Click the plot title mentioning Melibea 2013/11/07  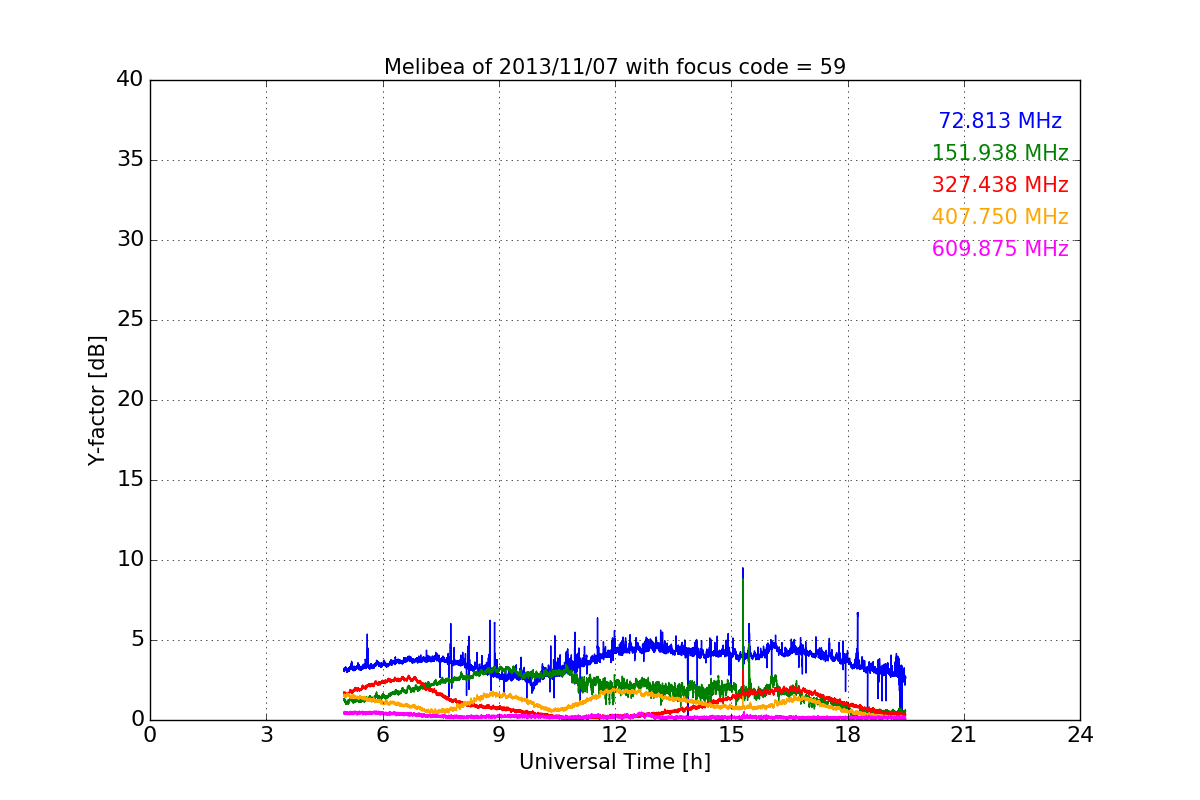click(615, 67)
